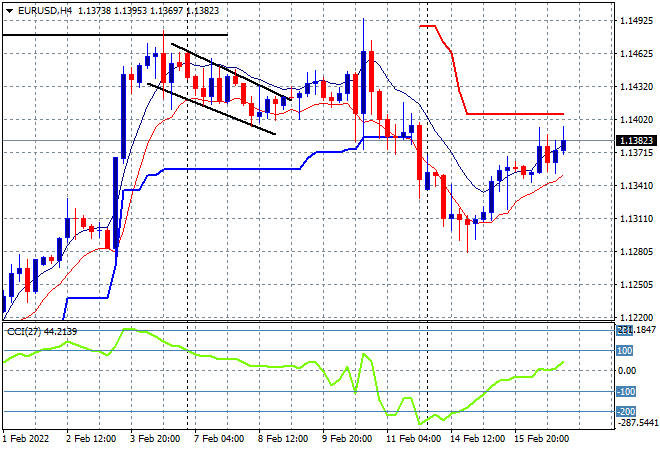The width and height of the screenshot is (660, 450).
Task: Click the 1.12200 price axis label
Action: [636, 317]
